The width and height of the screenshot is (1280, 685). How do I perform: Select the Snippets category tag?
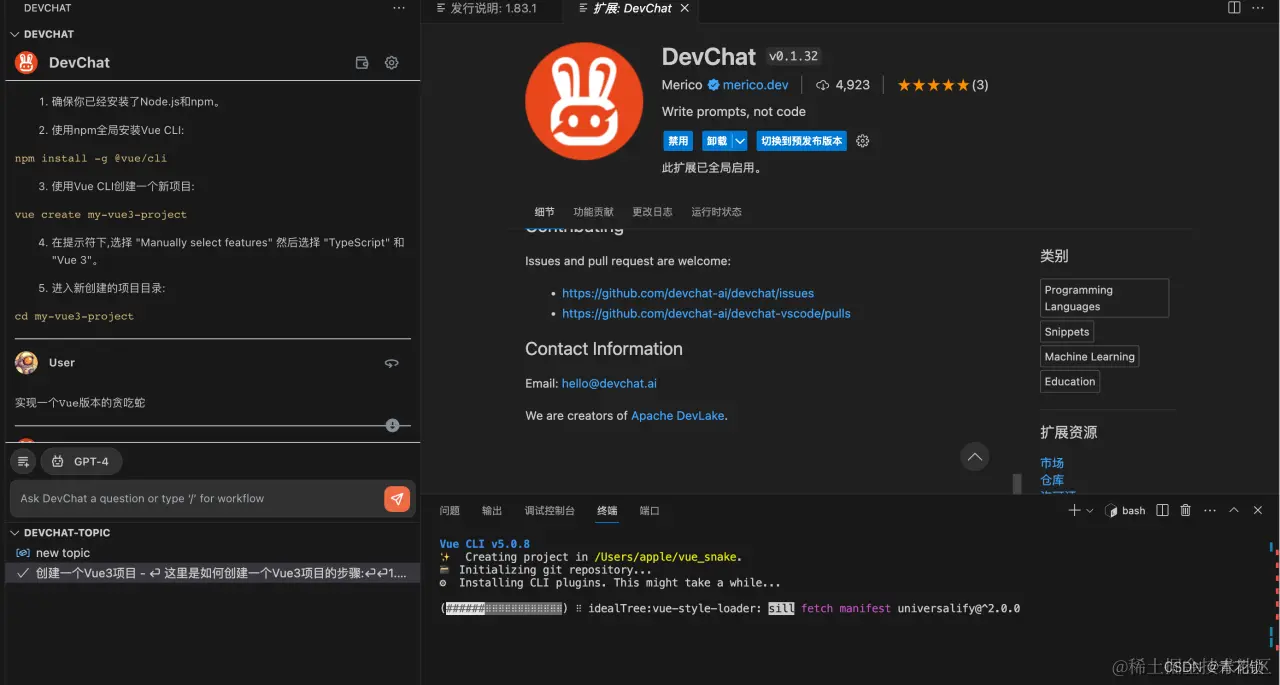pyautogui.click(x=1067, y=332)
